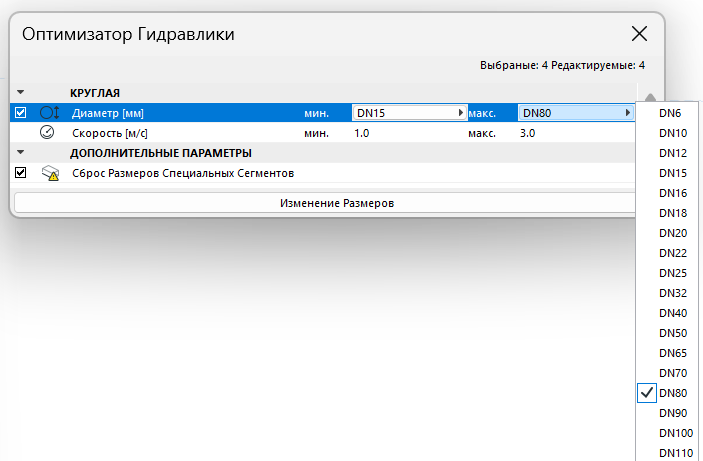Click the Изменение Размеров button

click(325, 203)
